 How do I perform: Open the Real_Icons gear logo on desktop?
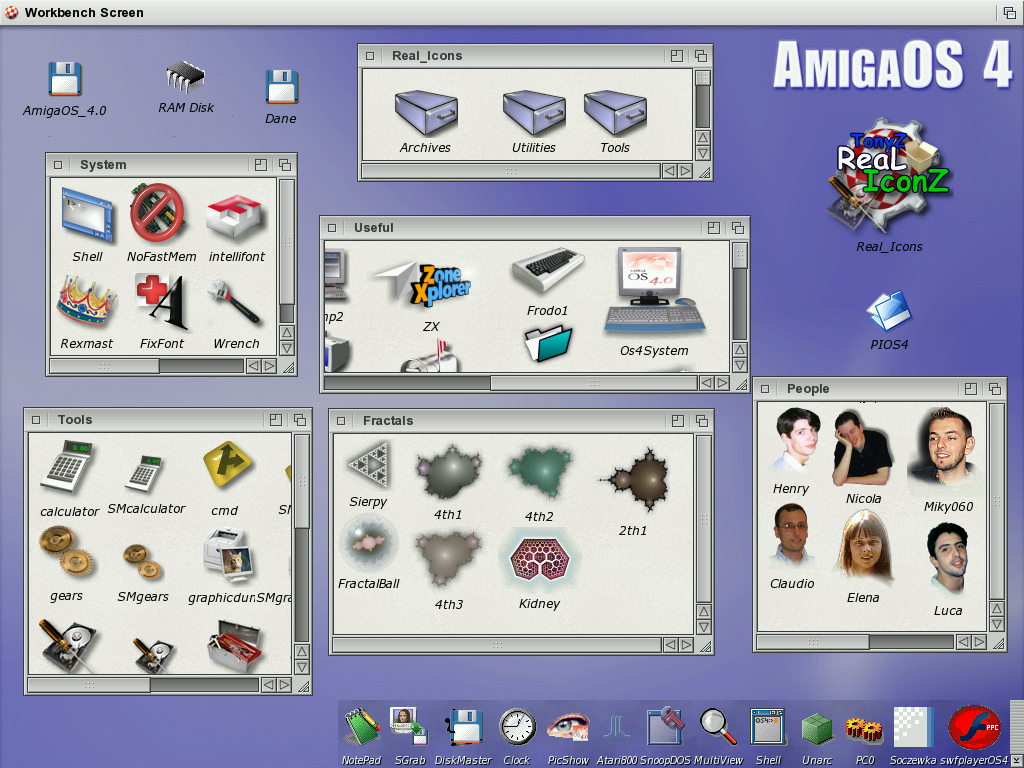point(887,176)
